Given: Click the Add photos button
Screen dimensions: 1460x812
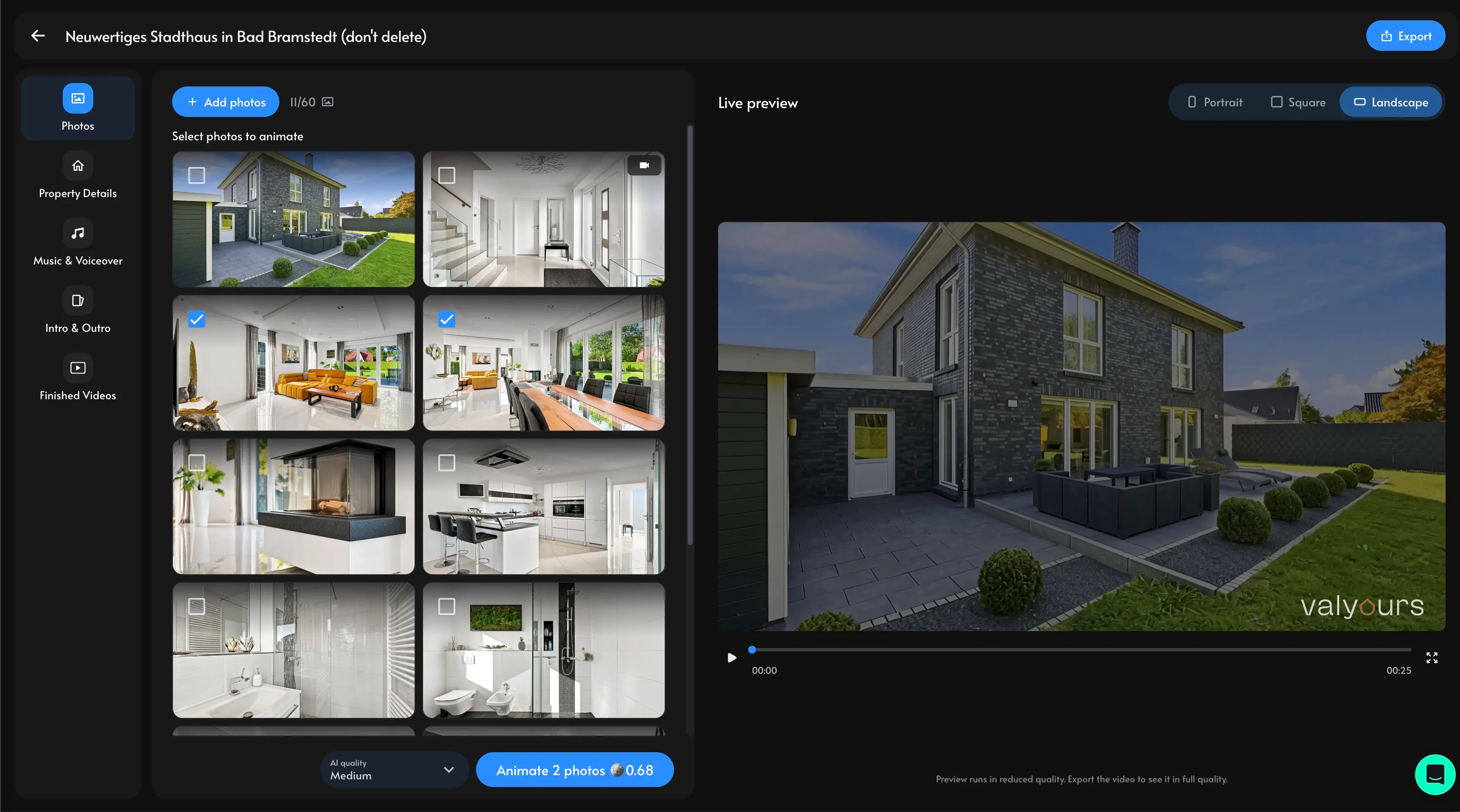Looking at the screenshot, I should coord(226,102).
